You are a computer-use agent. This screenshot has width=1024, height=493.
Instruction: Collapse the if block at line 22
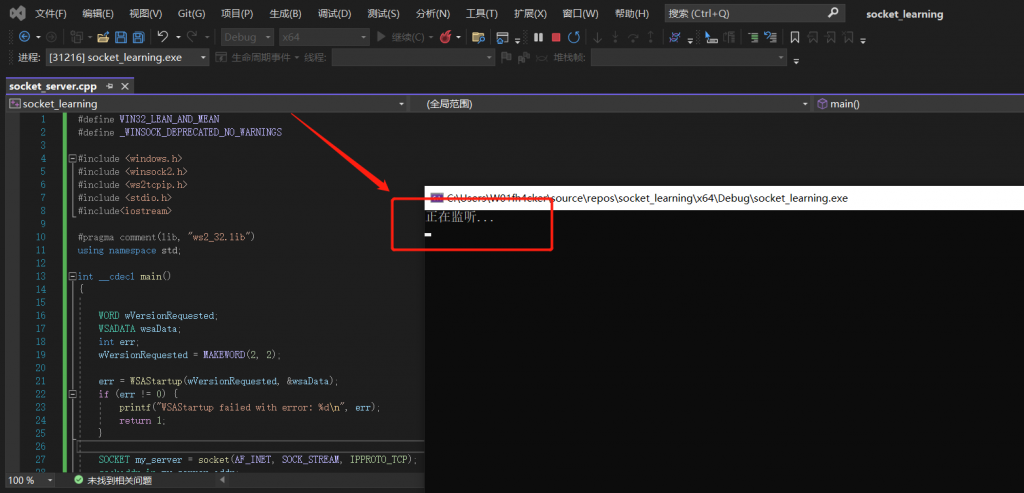[x=71, y=394]
